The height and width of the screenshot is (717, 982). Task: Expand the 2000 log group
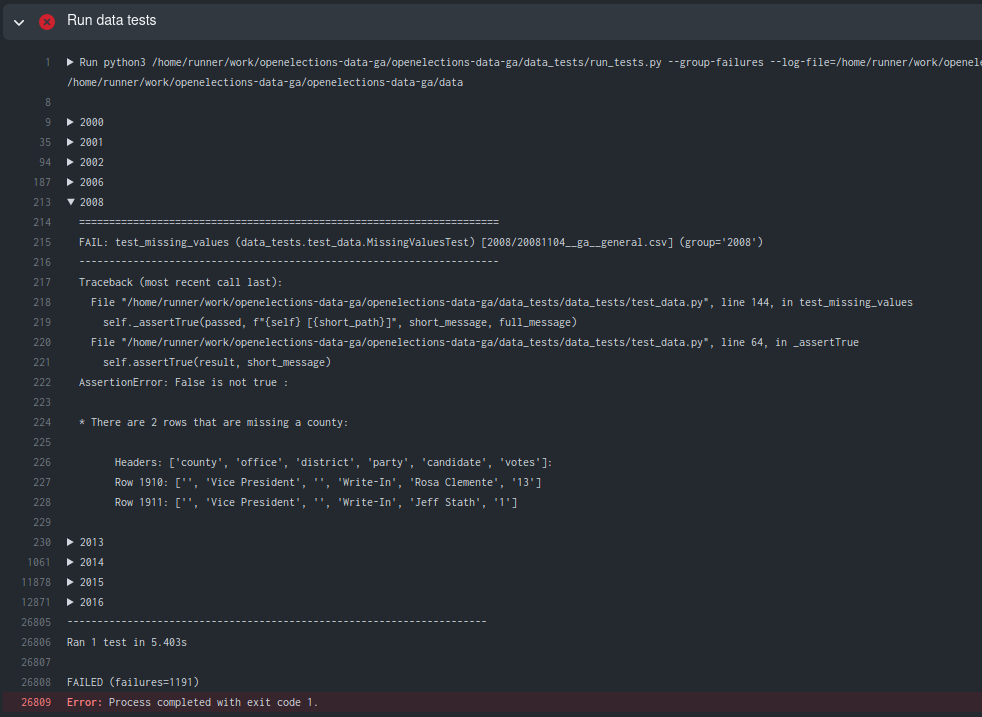70,122
